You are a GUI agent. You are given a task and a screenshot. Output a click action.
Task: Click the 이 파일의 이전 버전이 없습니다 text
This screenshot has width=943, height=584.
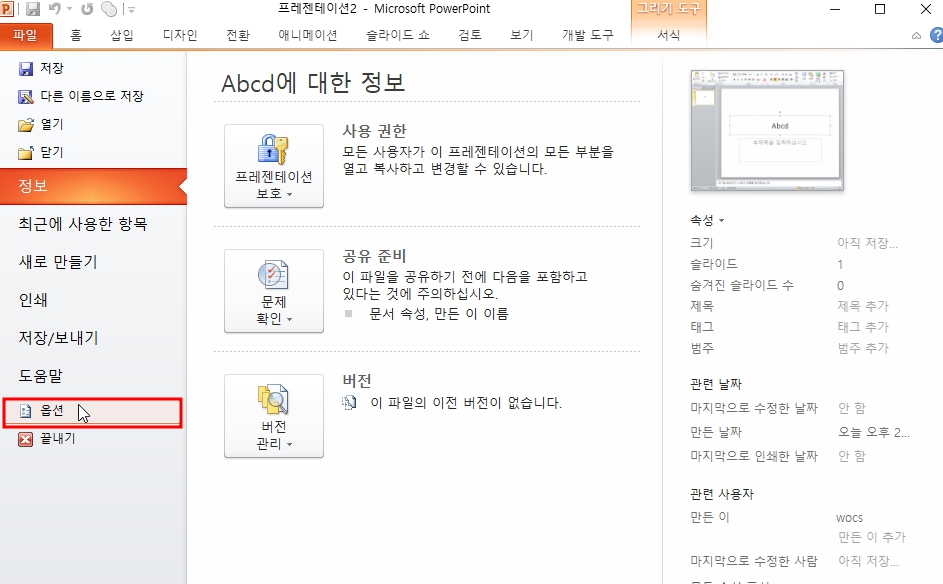[x=466, y=403]
